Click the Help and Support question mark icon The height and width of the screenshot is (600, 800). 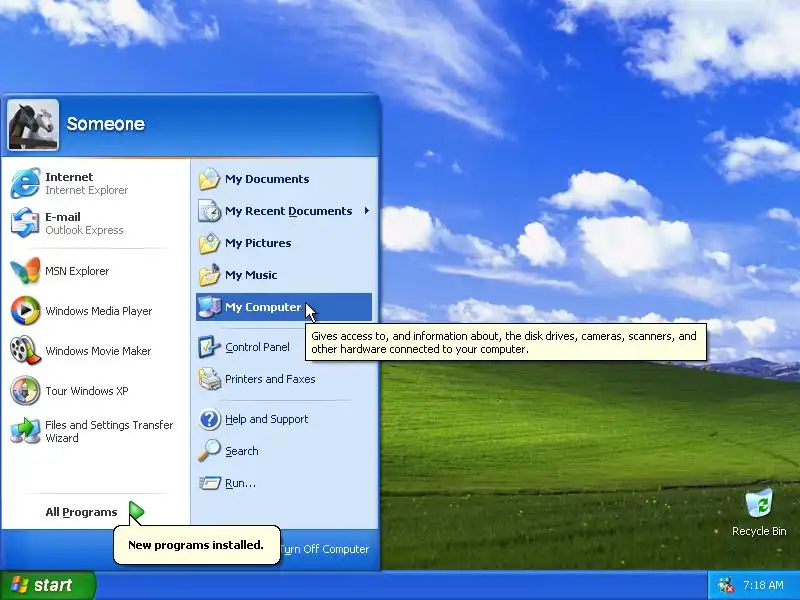coord(209,419)
